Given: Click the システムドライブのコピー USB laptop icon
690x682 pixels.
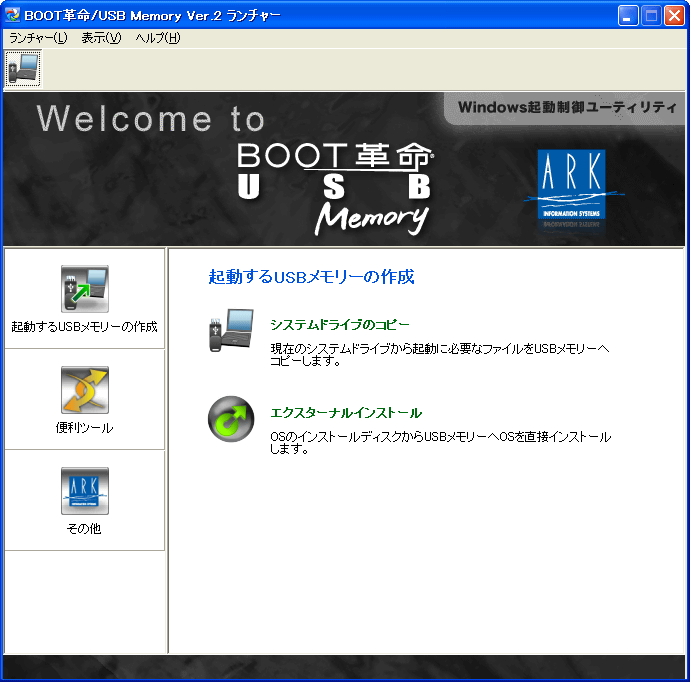Looking at the screenshot, I should [x=231, y=330].
